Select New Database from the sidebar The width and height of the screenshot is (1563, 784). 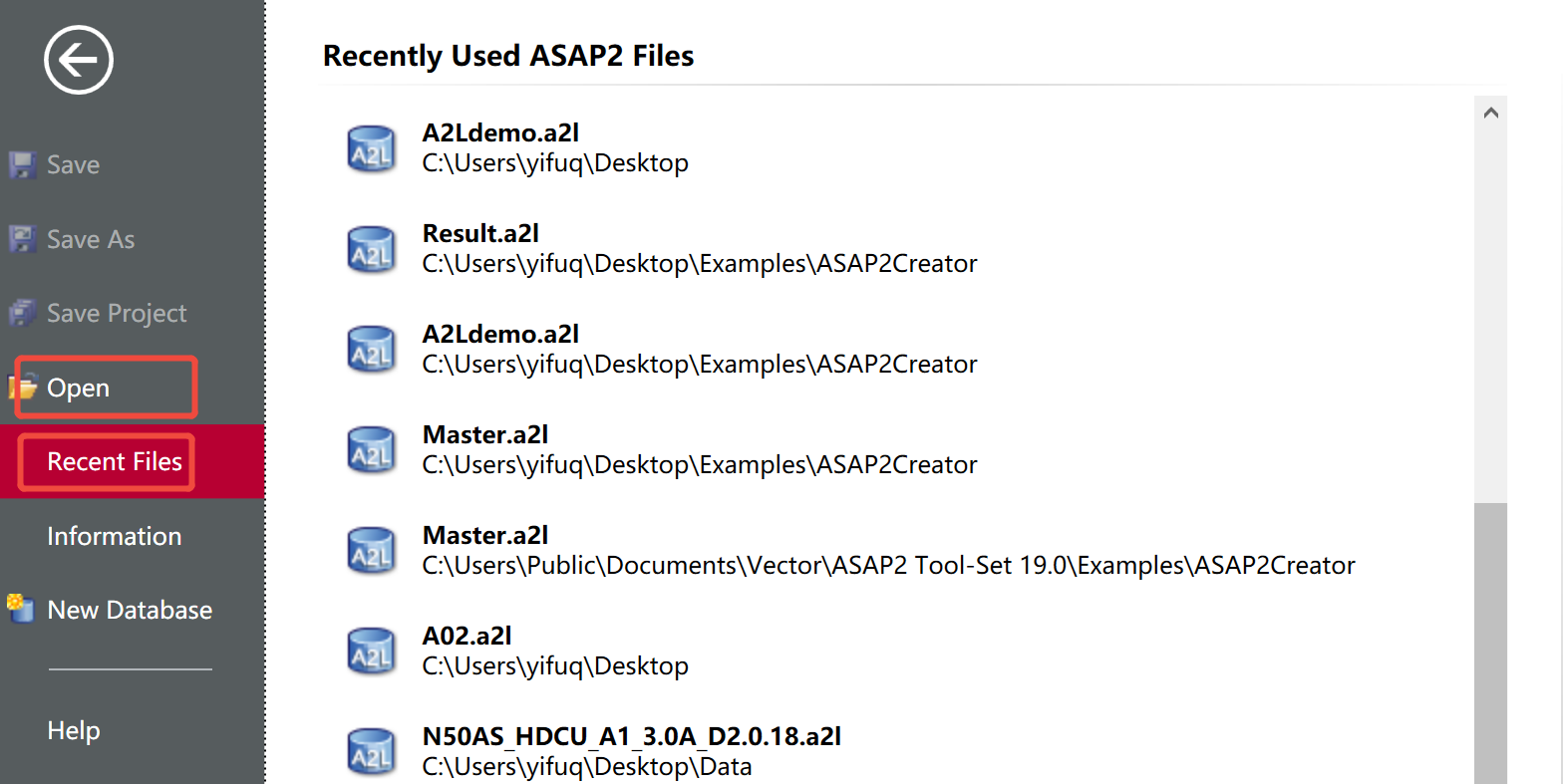[130, 610]
